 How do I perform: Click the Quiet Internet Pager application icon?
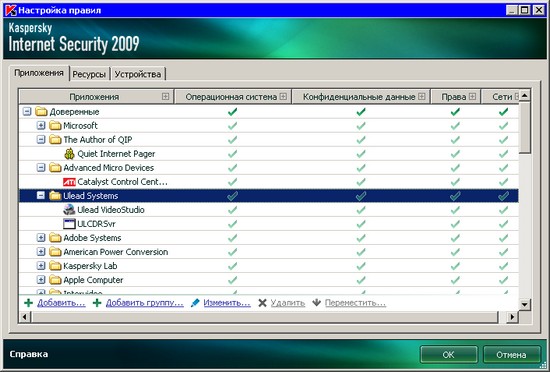coord(69,154)
